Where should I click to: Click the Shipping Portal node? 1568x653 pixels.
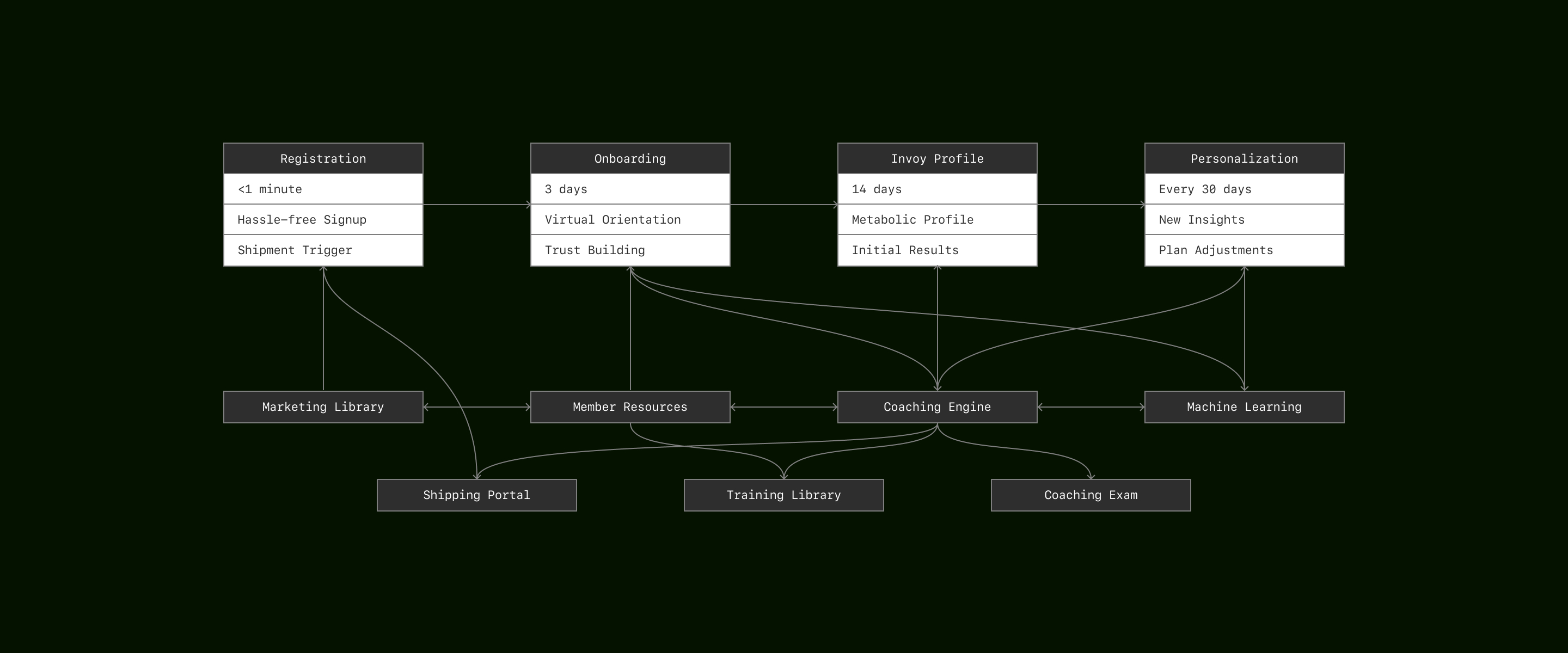476,495
